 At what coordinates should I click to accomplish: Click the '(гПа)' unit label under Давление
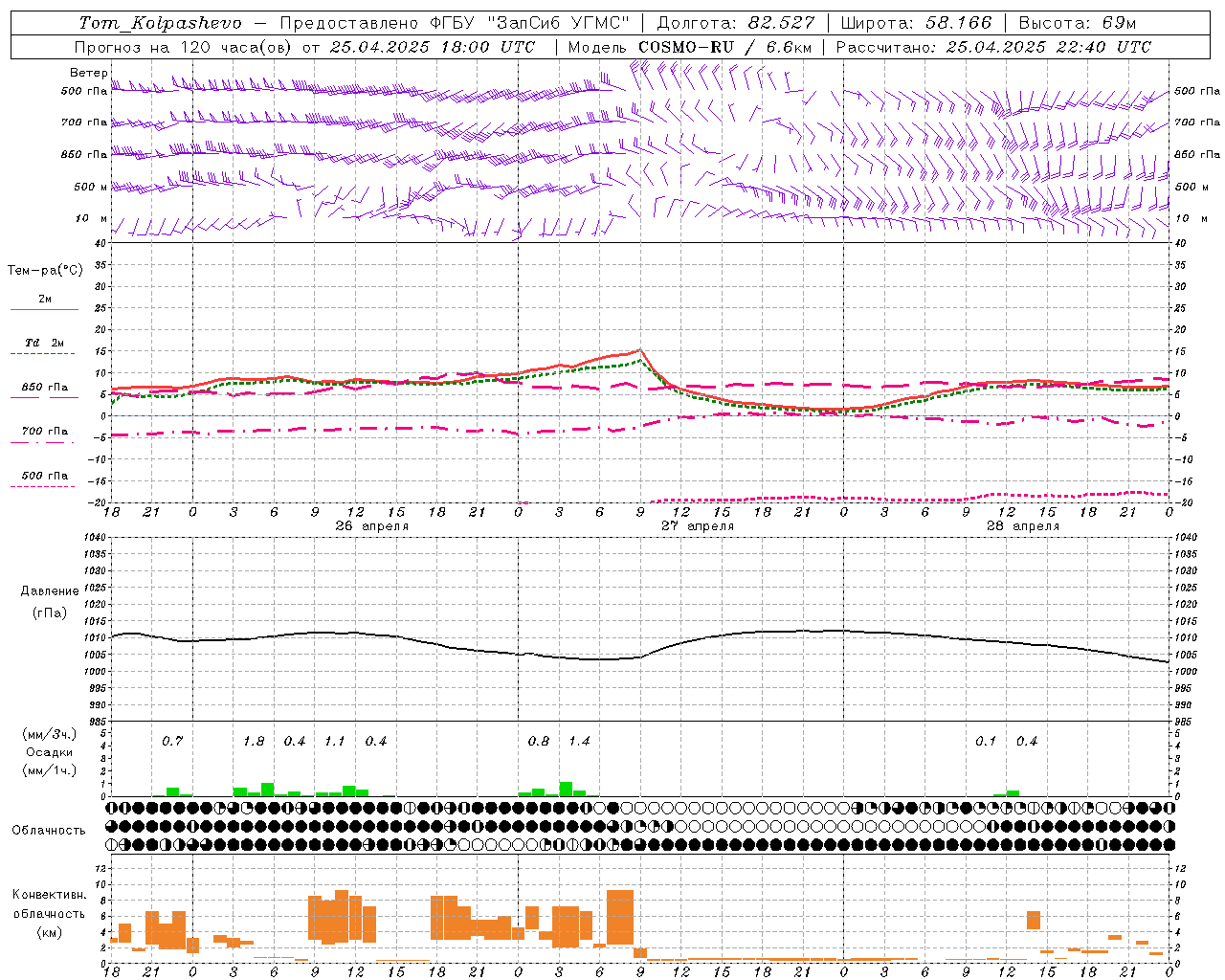50,612
